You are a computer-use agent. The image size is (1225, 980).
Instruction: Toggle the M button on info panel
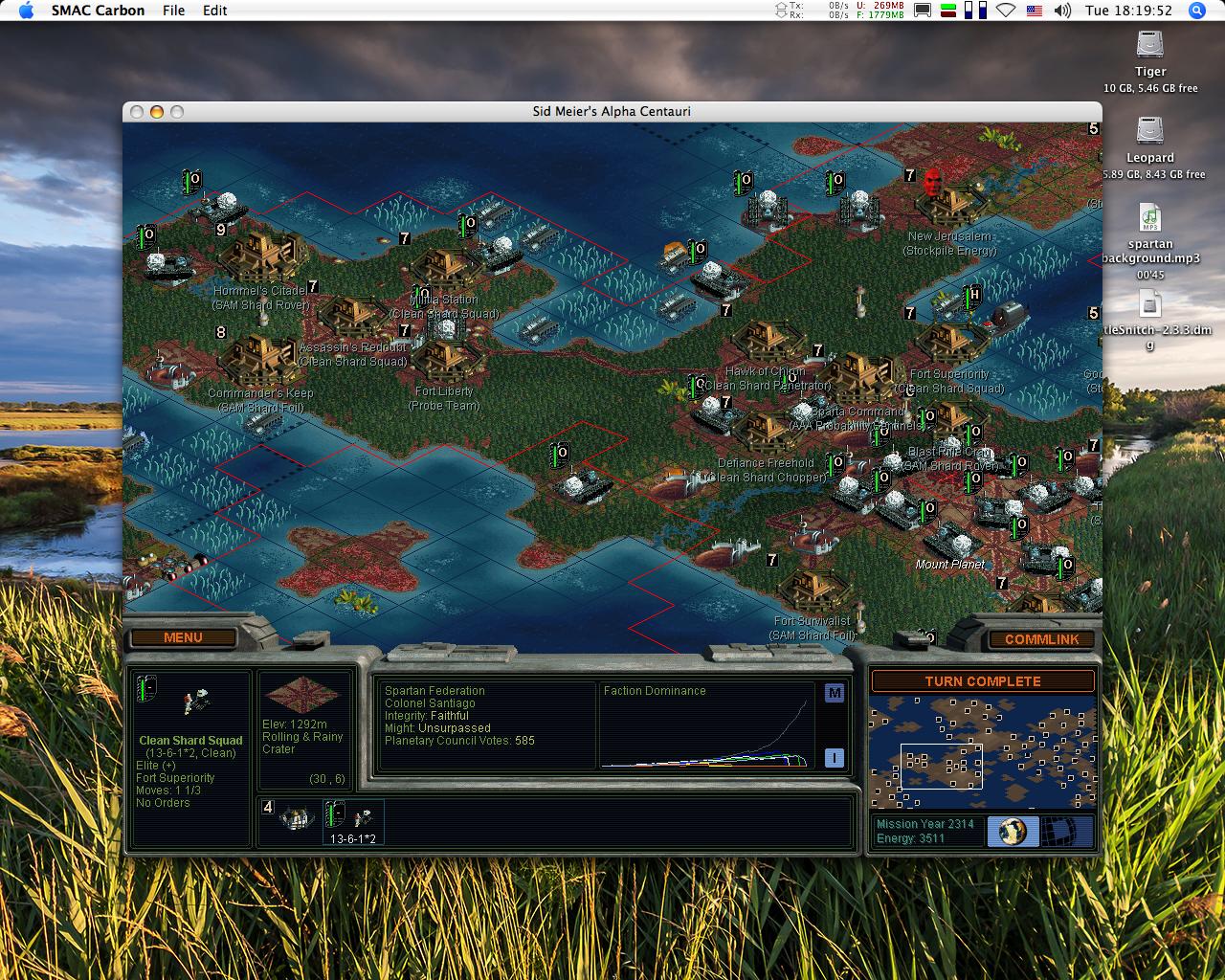pos(835,693)
